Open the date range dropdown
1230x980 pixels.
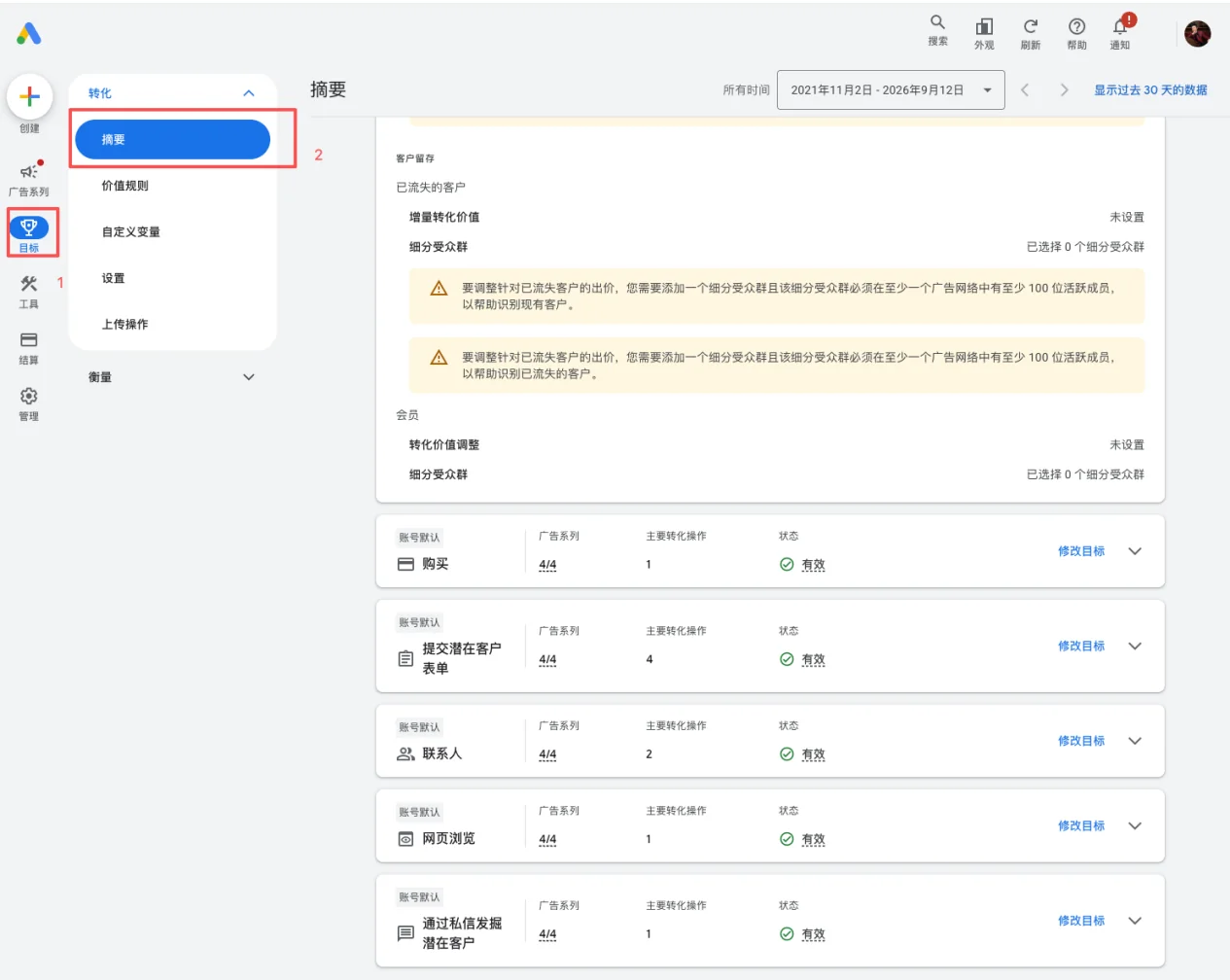(891, 89)
